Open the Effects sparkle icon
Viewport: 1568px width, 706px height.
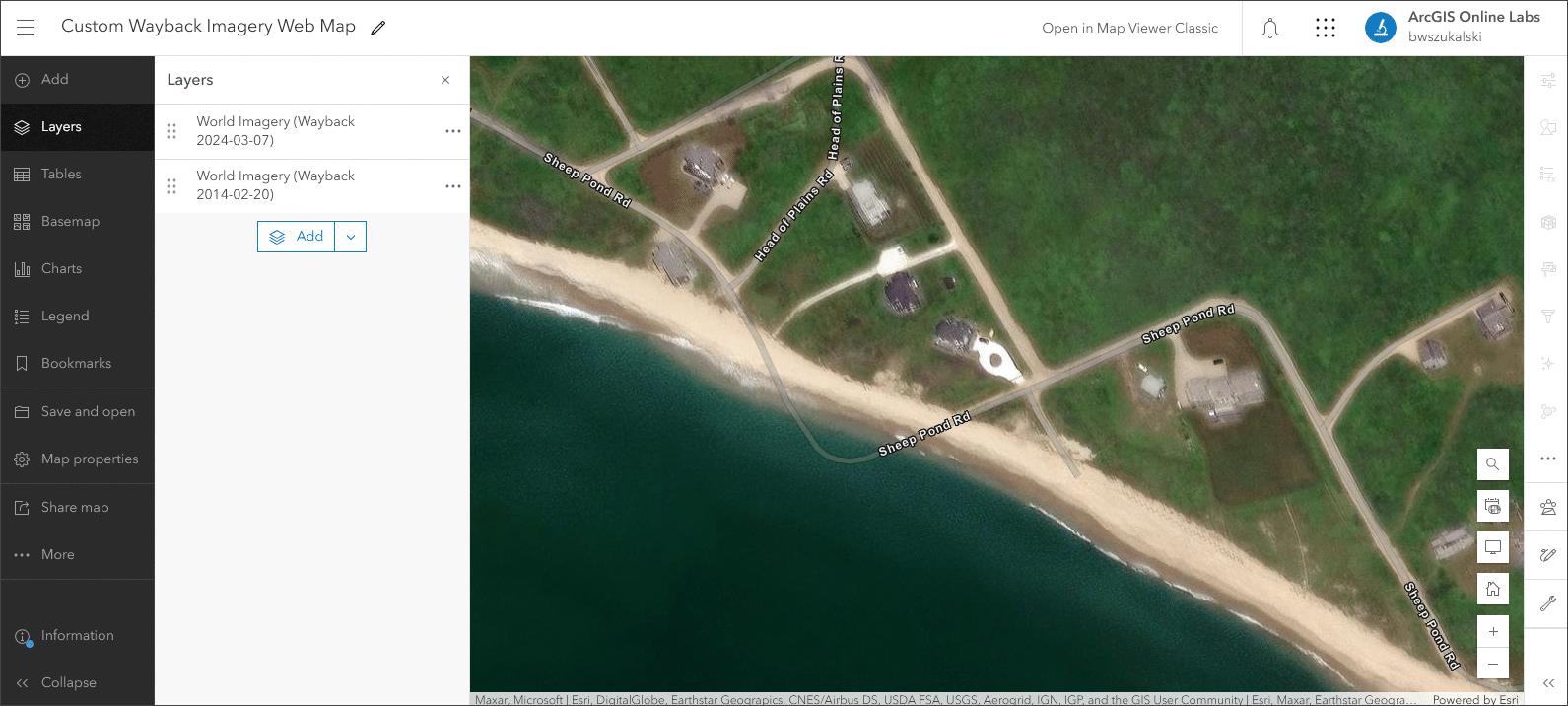pyautogui.click(x=1548, y=364)
